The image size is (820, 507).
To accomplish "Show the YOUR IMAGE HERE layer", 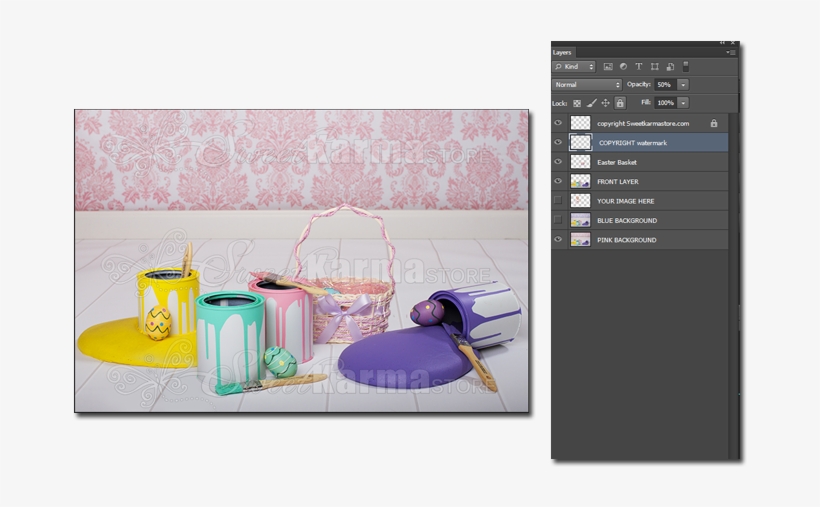I will pos(558,201).
